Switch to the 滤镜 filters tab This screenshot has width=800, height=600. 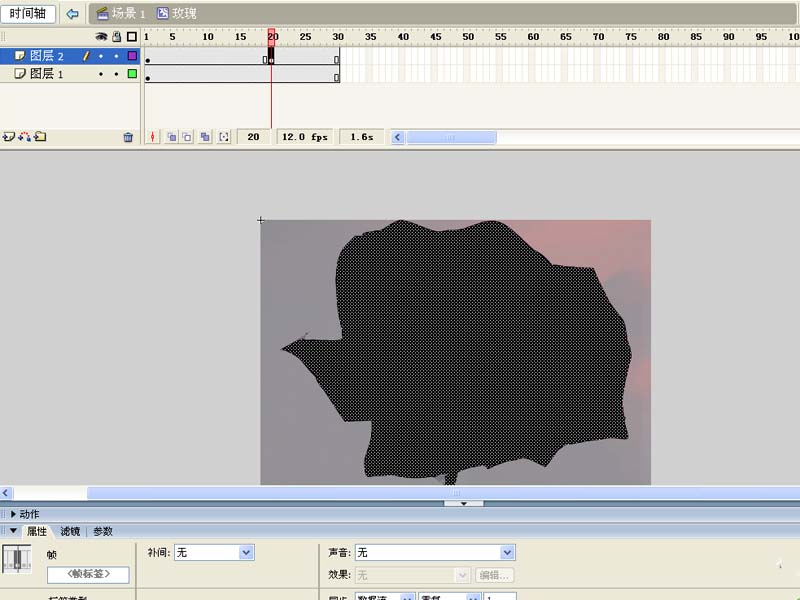[70, 531]
